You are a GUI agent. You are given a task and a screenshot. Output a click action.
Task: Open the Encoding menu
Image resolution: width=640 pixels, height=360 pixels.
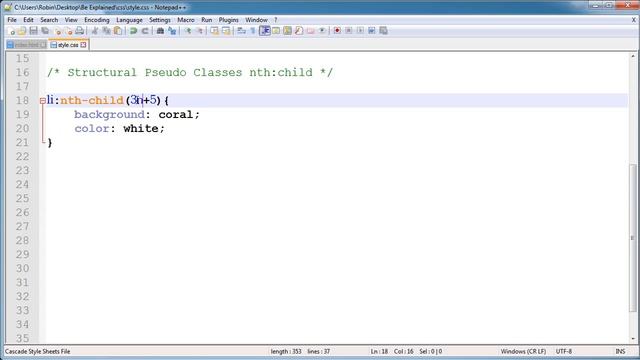(97, 20)
